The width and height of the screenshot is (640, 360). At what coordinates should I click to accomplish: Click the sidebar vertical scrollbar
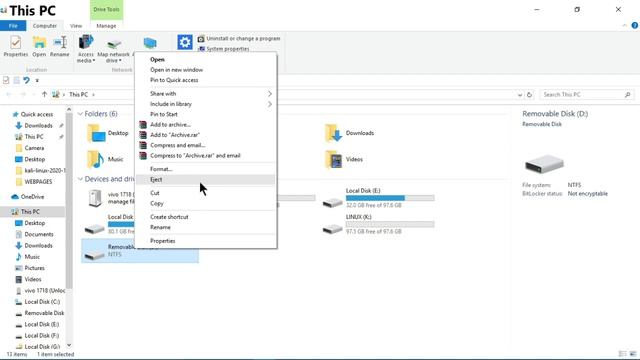click(x=69, y=201)
